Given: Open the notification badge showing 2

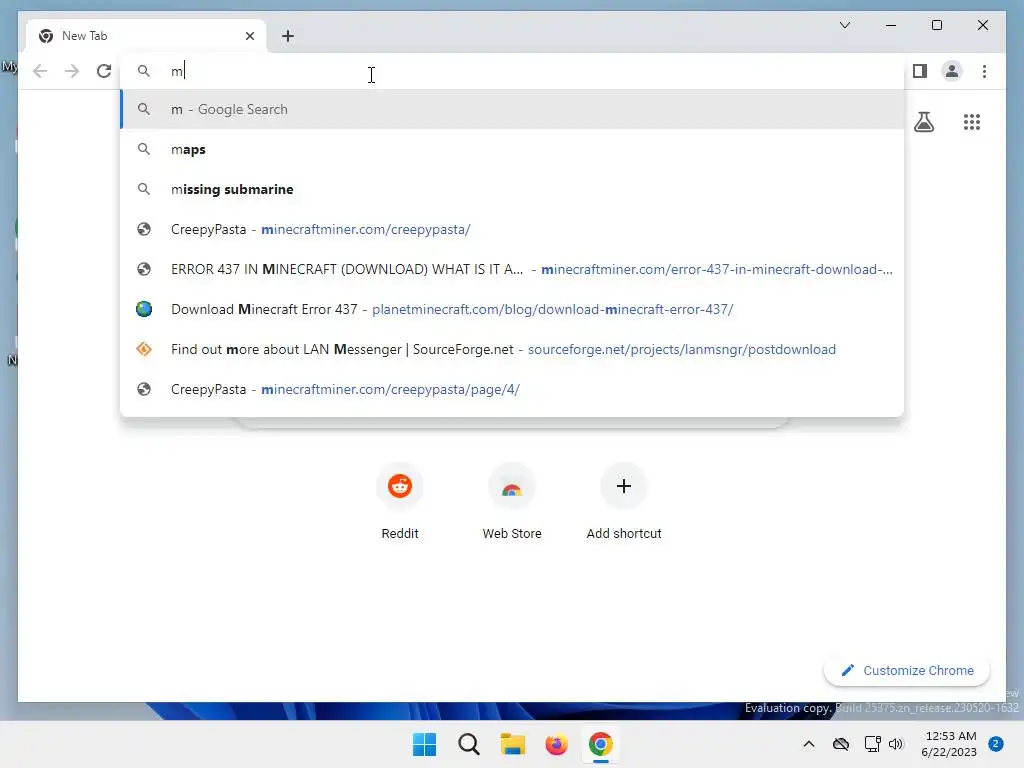Looking at the screenshot, I should [996, 744].
